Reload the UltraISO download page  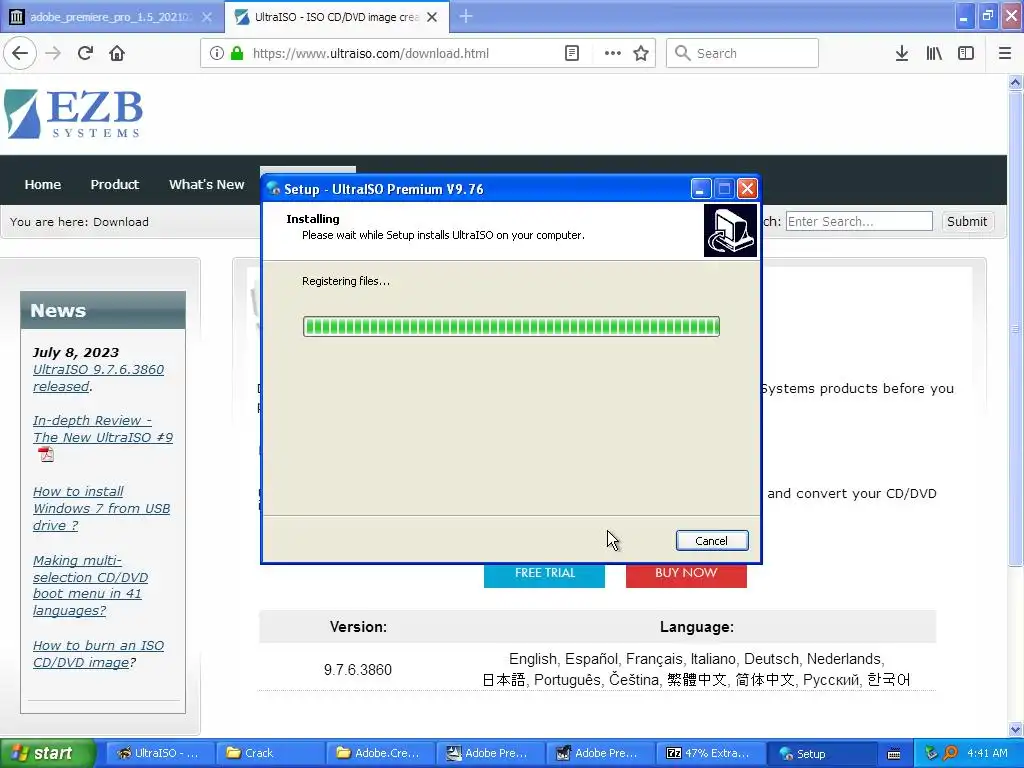click(x=85, y=53)
